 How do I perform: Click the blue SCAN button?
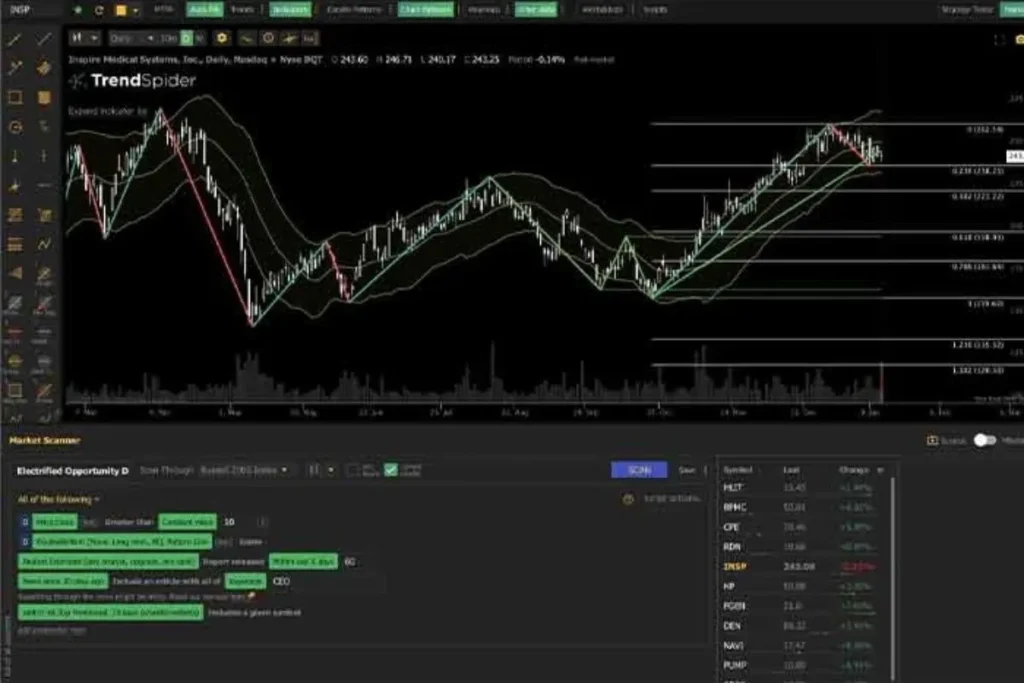pos(638,470)
